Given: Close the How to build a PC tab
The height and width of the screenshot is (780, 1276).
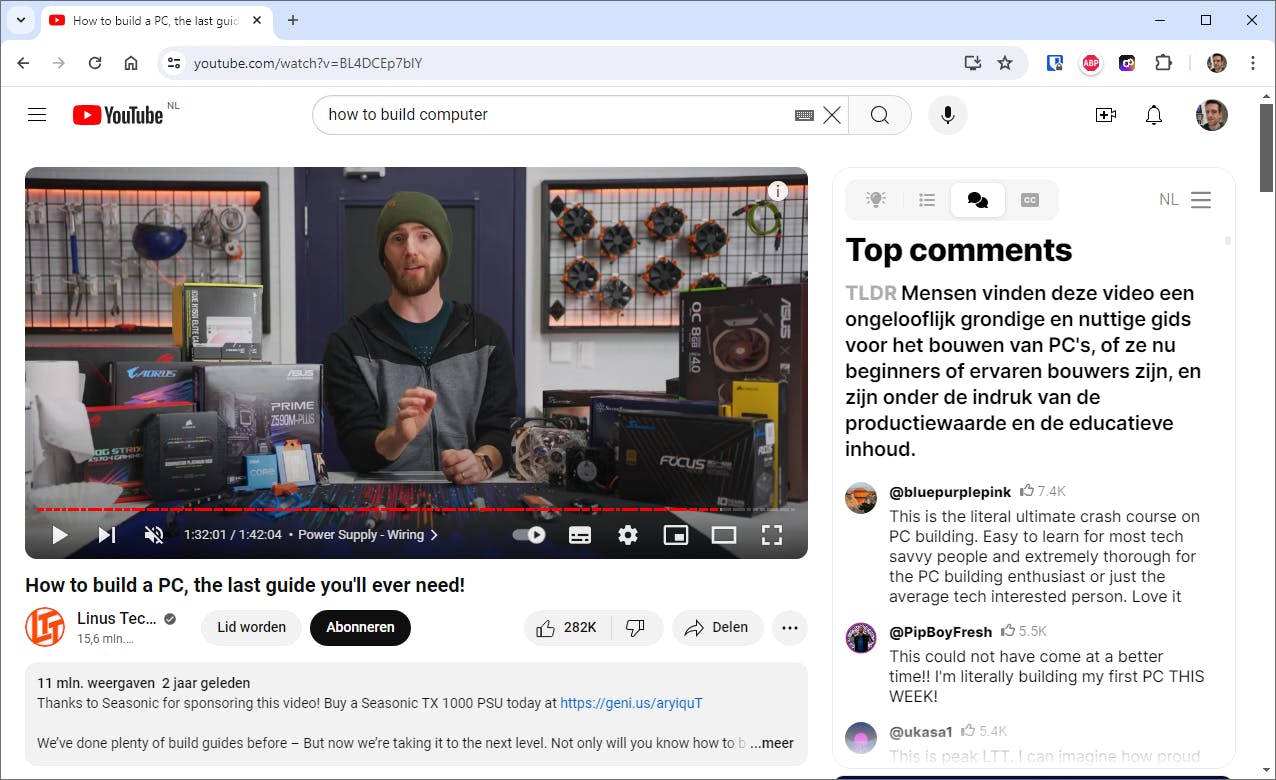Looking at the screenshot, I should [257, 20].
